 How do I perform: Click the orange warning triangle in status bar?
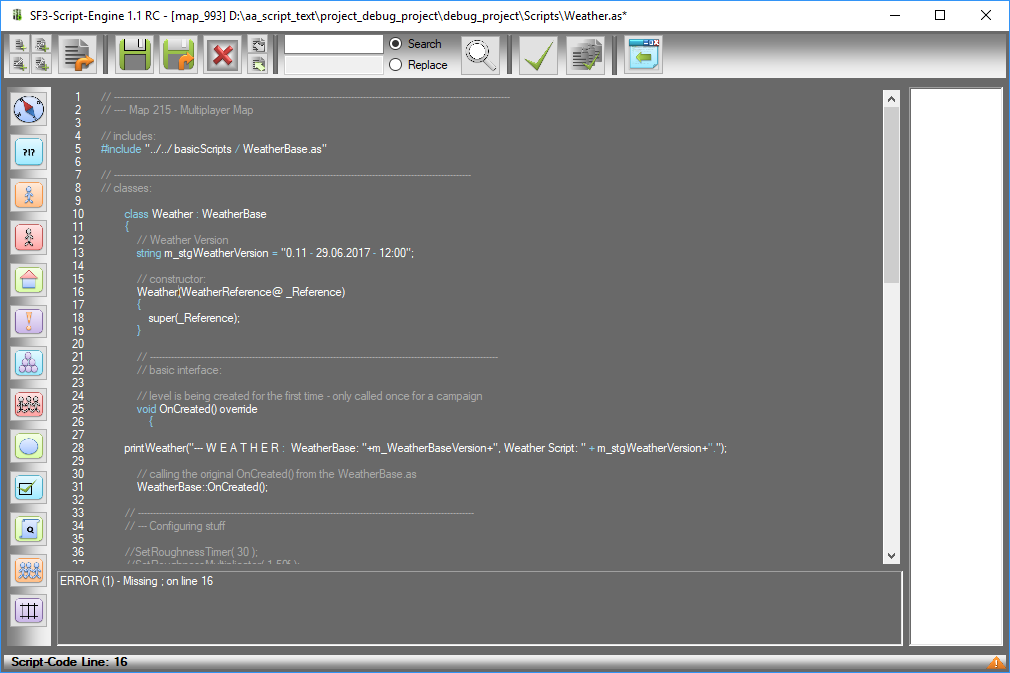tap(996, 663)
